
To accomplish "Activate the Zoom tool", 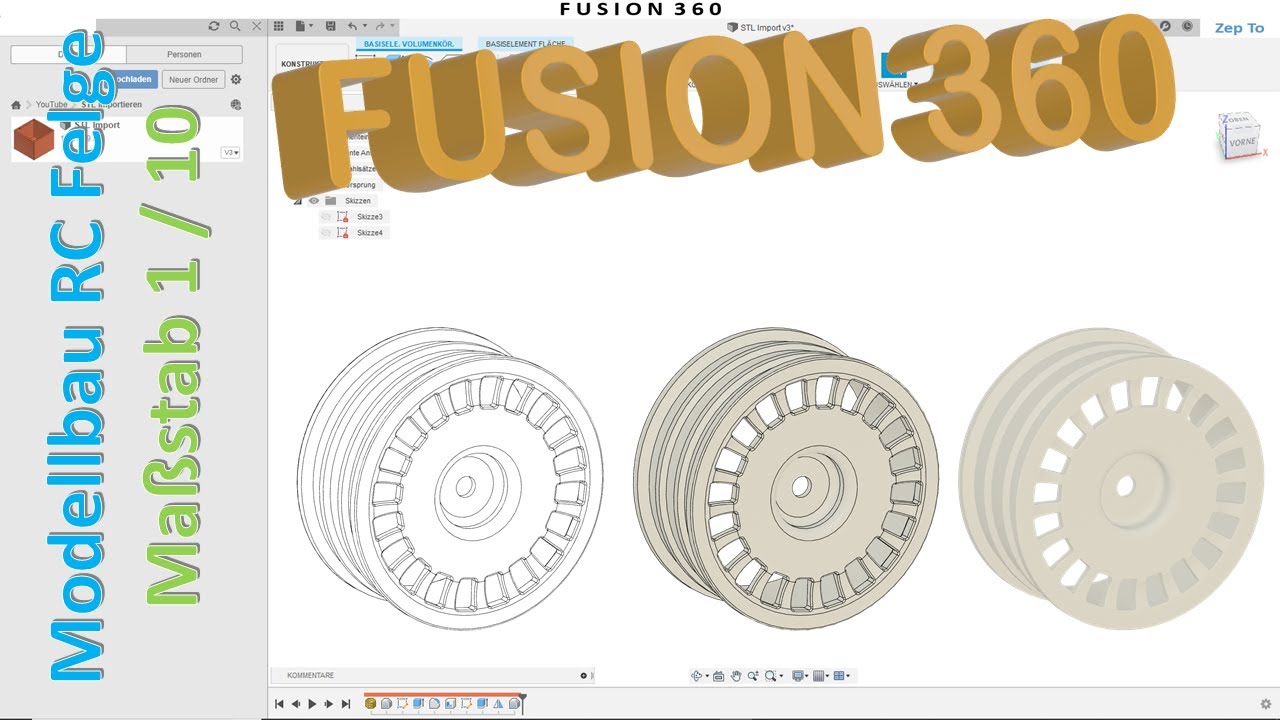I will tap(753, 676).
